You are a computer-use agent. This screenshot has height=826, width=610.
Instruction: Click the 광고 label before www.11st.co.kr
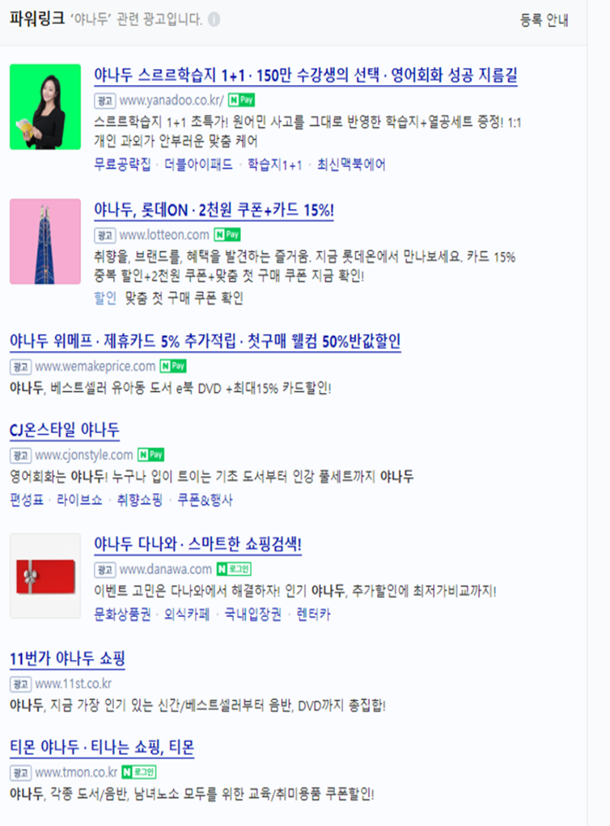[21, 684]
